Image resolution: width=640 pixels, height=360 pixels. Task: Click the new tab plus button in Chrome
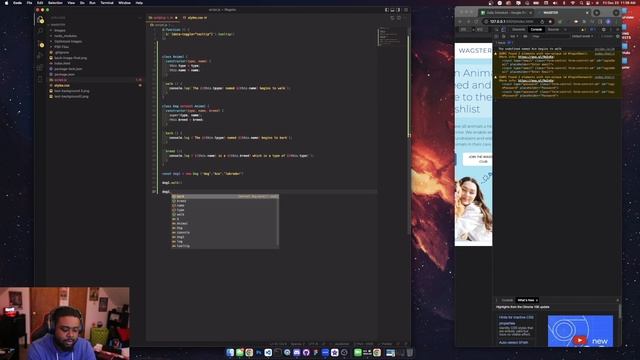[x=597, y=13]
